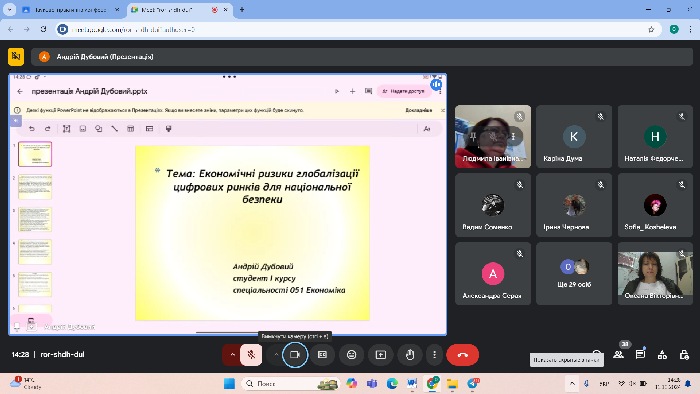Open the meeting chat icon
The width and height of the screenshot is (700, 394).
pyautogui.click(x=640, y=355)
